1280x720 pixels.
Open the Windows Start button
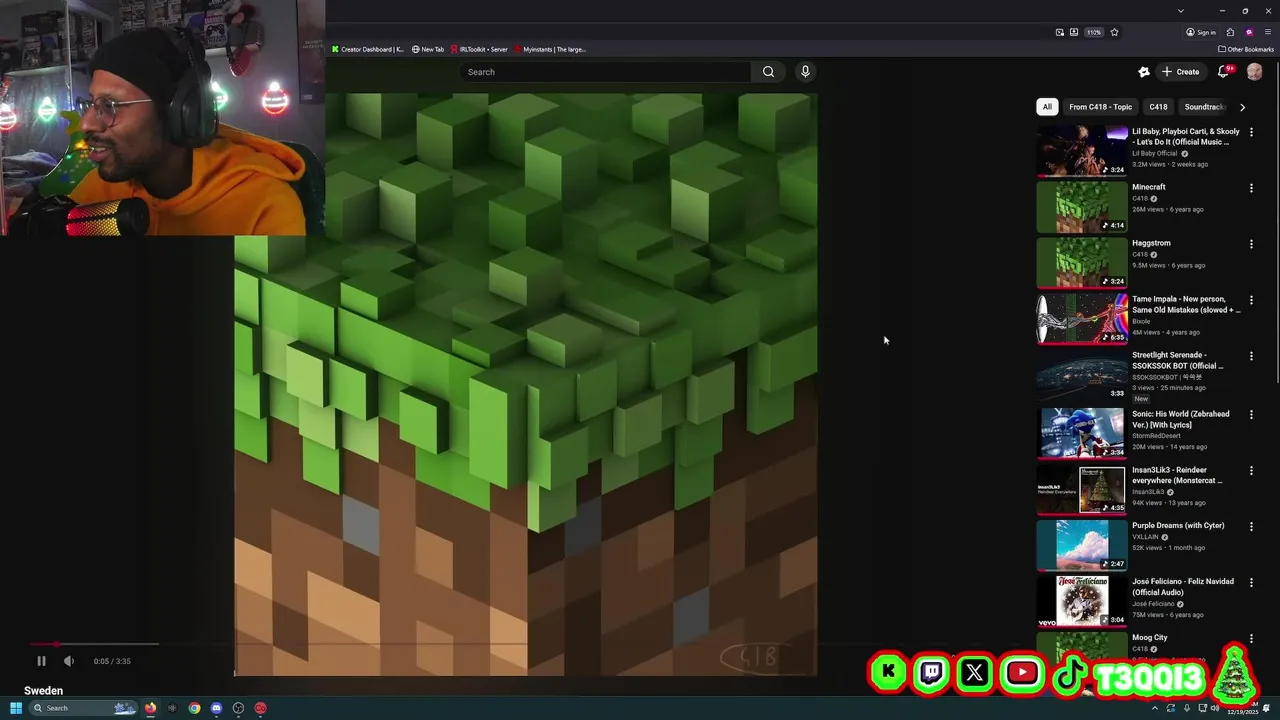16,708
